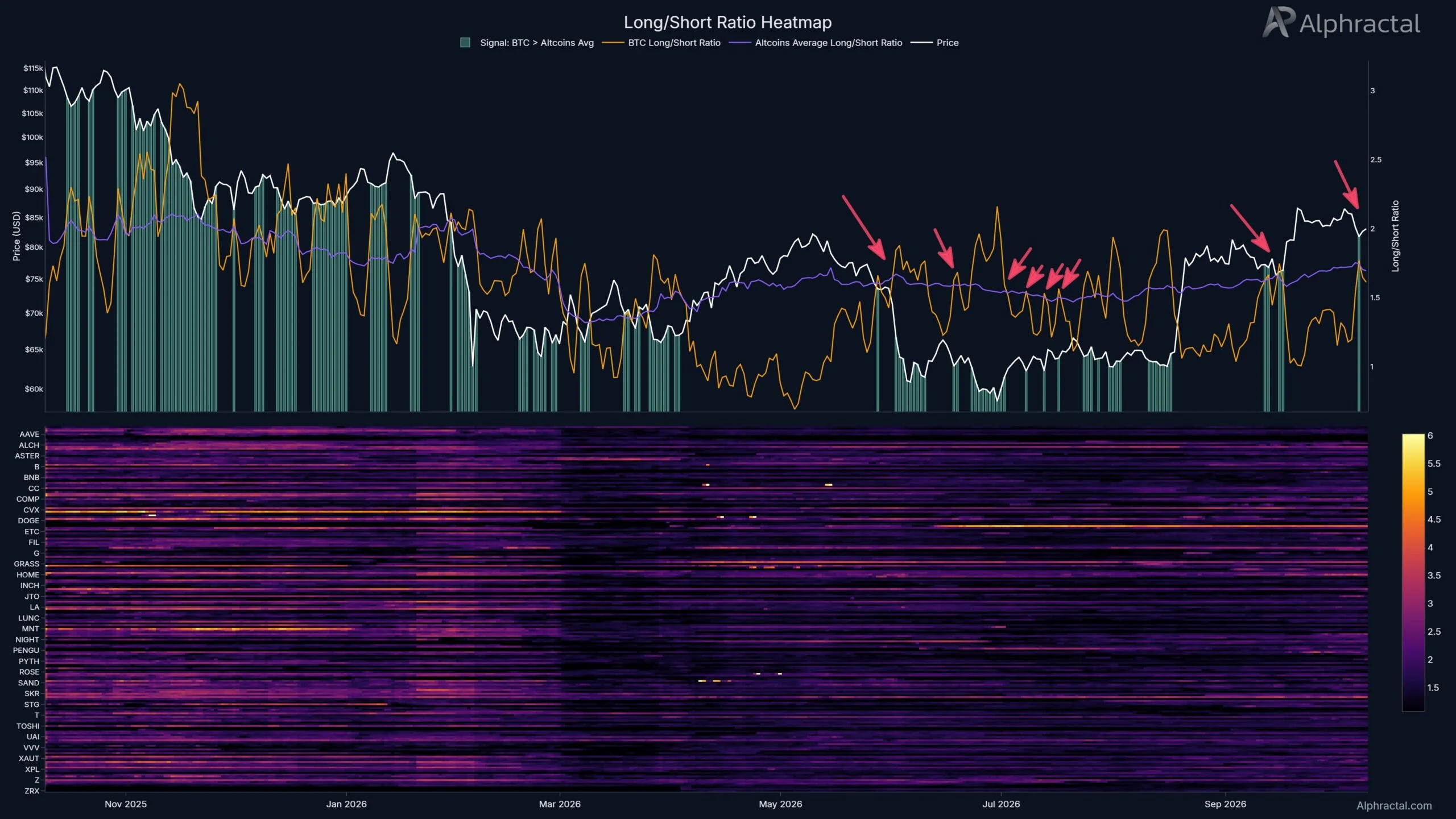Select the ETC heatmap row label

click(32, 531)
